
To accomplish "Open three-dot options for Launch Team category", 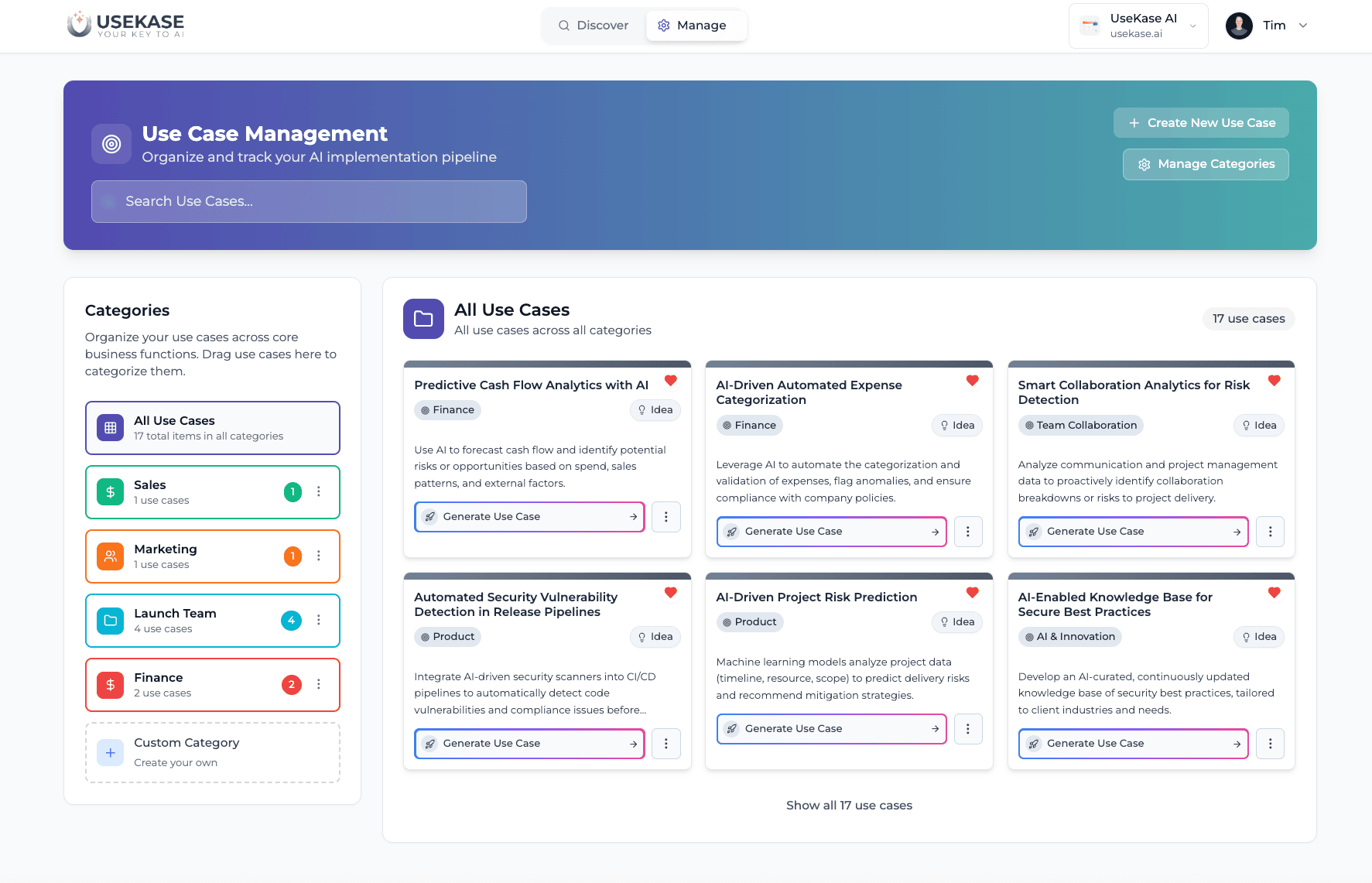I will pyautogui.click(x=319, y=620).
